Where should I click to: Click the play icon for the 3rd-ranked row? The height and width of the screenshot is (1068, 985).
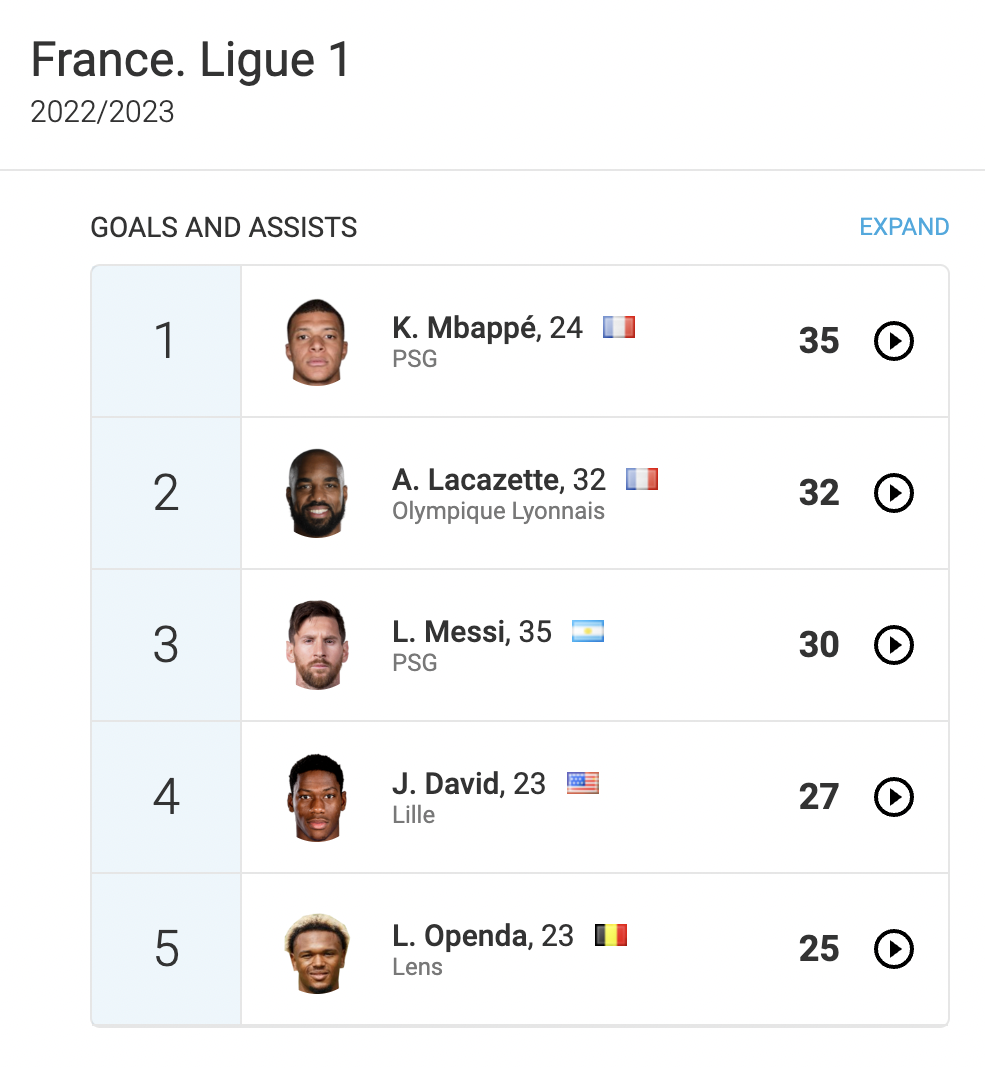point(894,646)
